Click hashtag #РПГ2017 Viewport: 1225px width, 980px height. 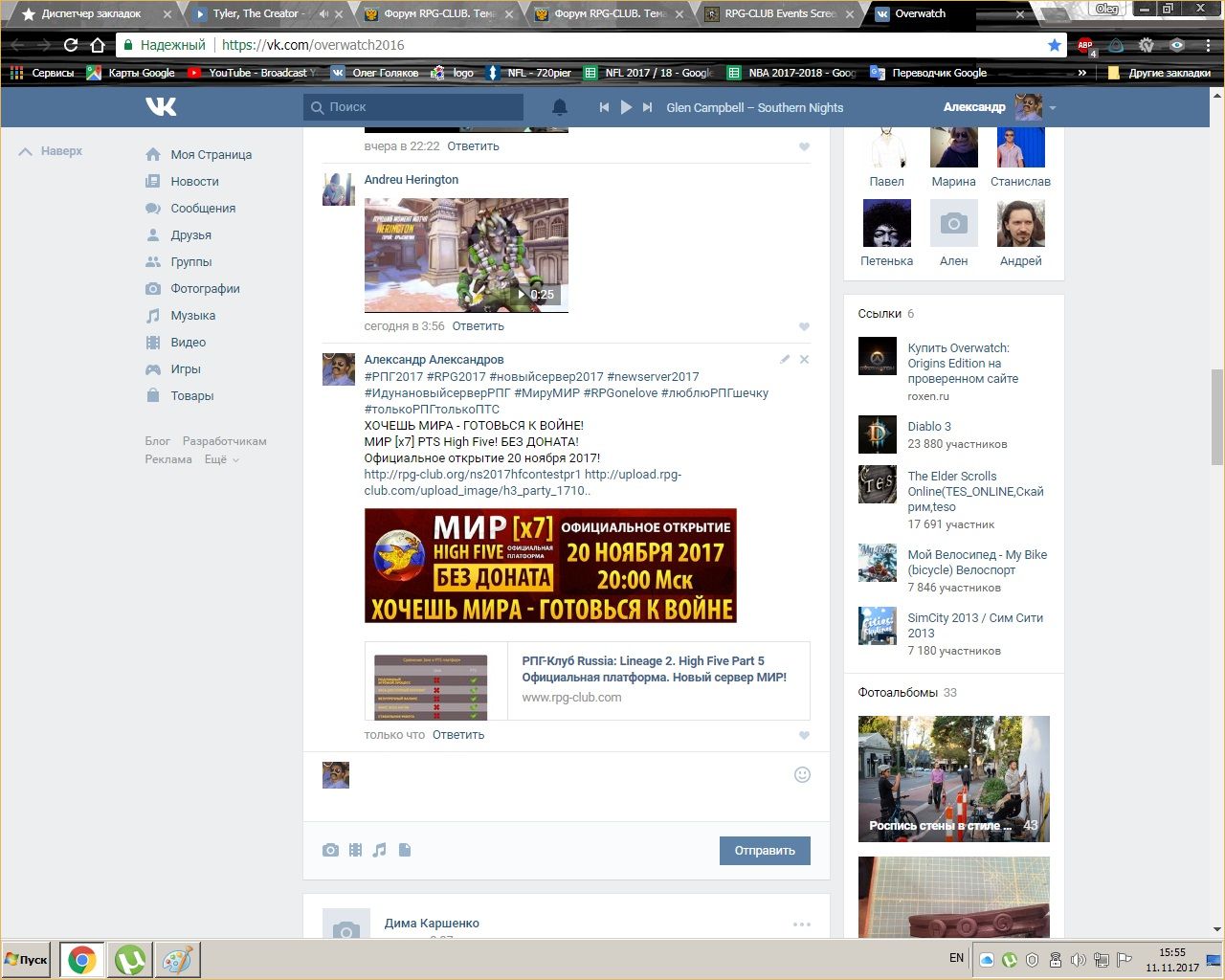[393, 376]
